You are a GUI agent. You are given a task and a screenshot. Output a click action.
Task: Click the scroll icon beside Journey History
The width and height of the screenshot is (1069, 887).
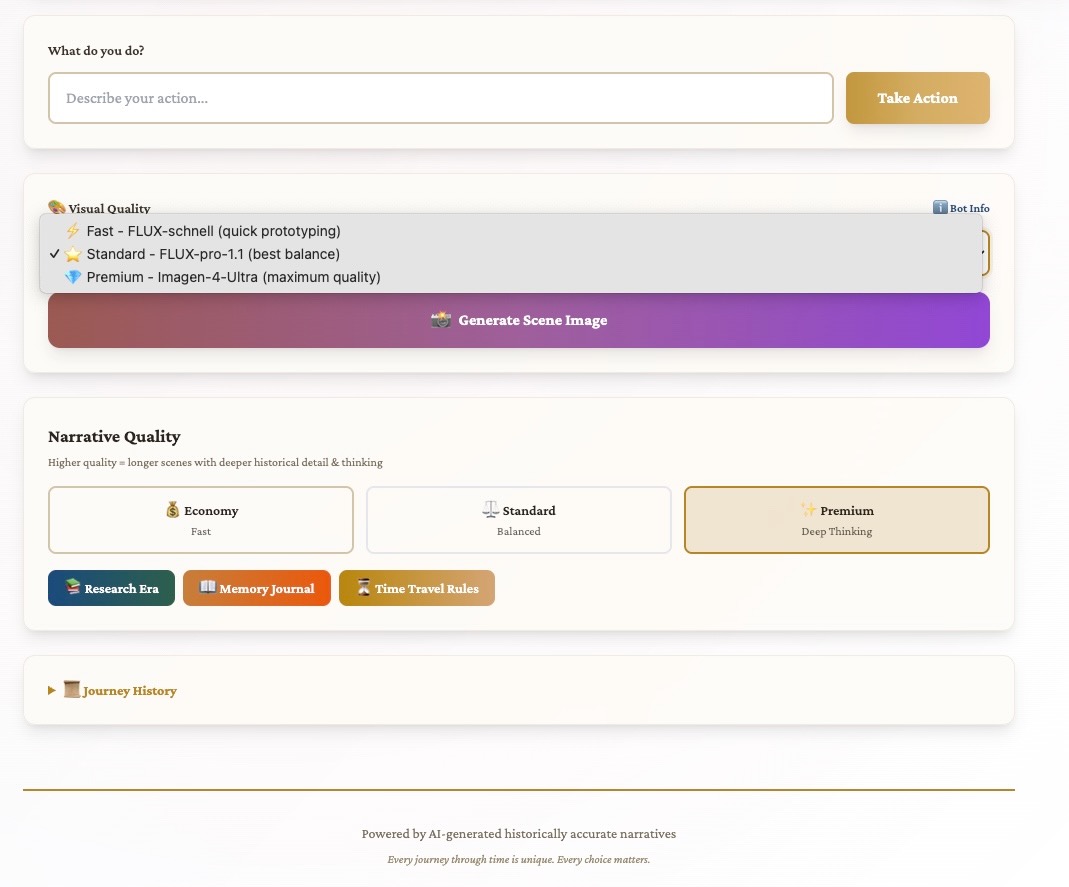coord(71,689)
